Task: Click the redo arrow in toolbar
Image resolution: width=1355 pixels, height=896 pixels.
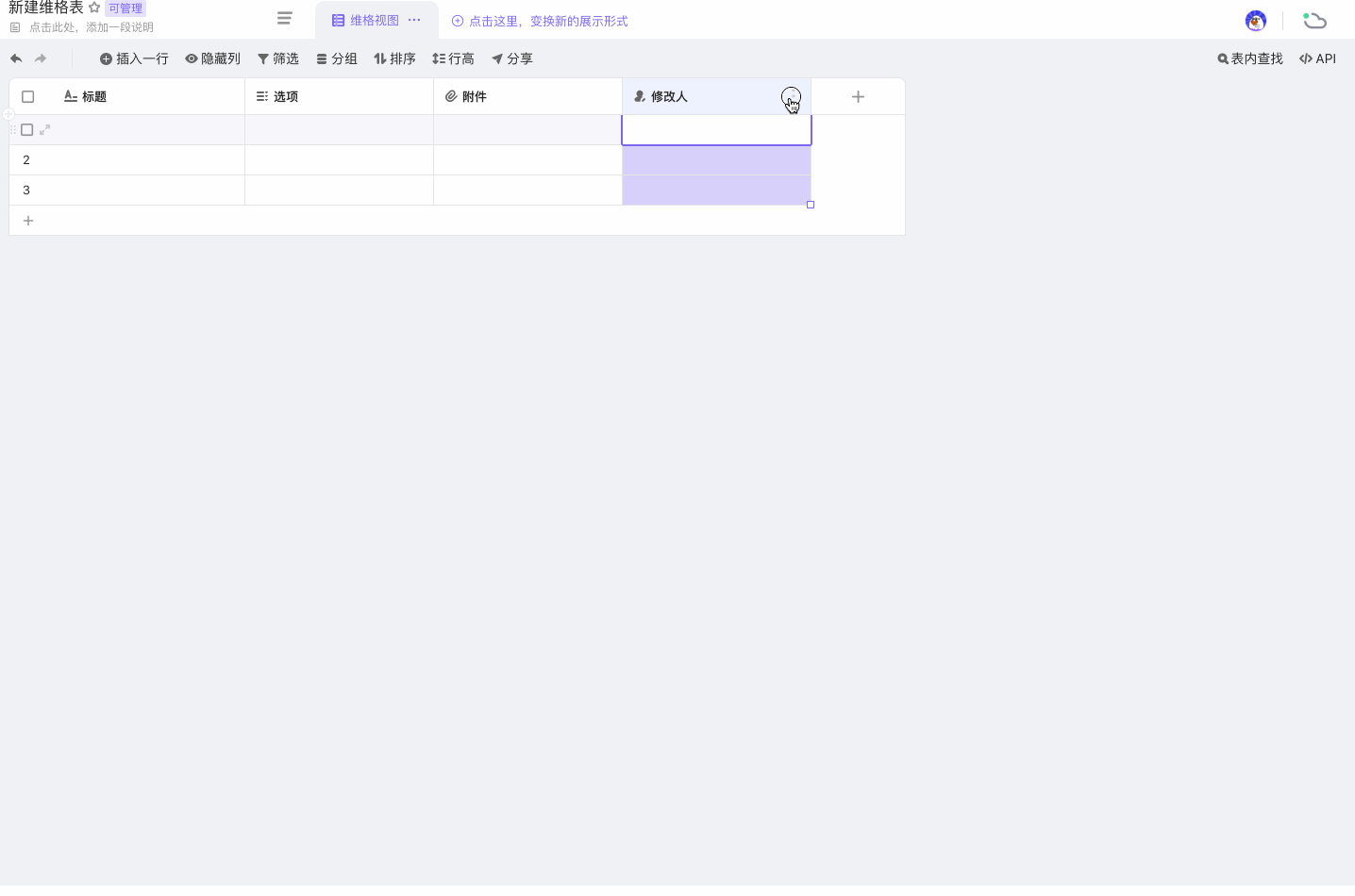Action: (41, 58)
